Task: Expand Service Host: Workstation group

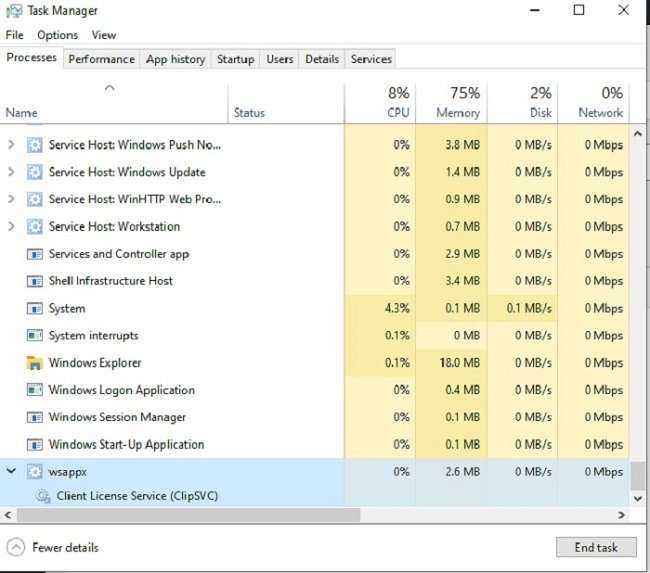Action: (11, 226)
